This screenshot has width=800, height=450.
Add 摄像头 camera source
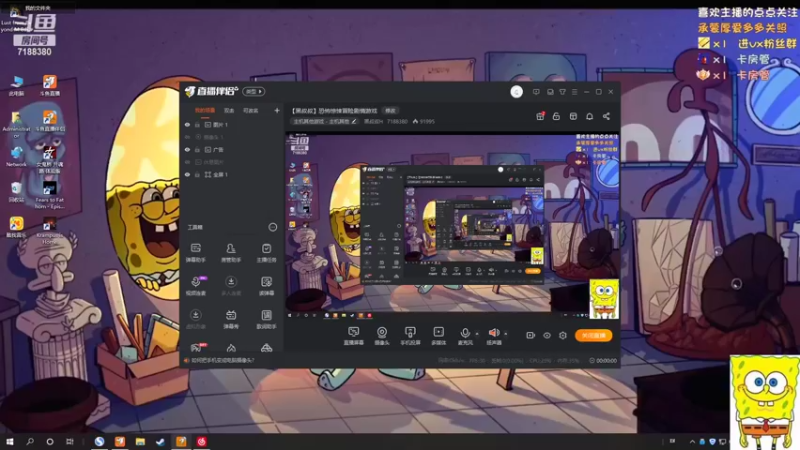coord(382,336)
